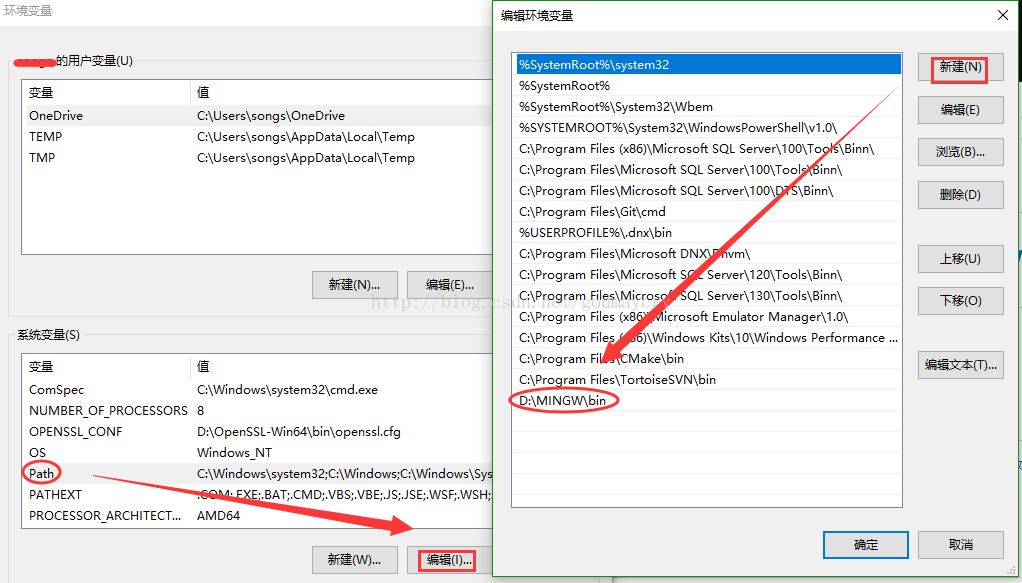Image resolution: width=1022 pixels, height=583 pixels.
Task: Open the 浏览(B)... browse button
Action: 959,152
